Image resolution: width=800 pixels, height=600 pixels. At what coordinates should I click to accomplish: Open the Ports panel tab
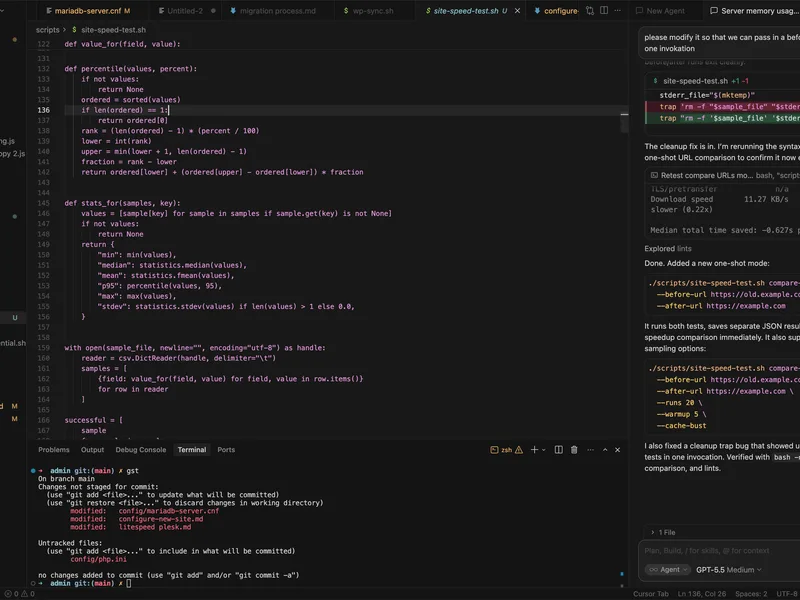(x=226, y=449)
